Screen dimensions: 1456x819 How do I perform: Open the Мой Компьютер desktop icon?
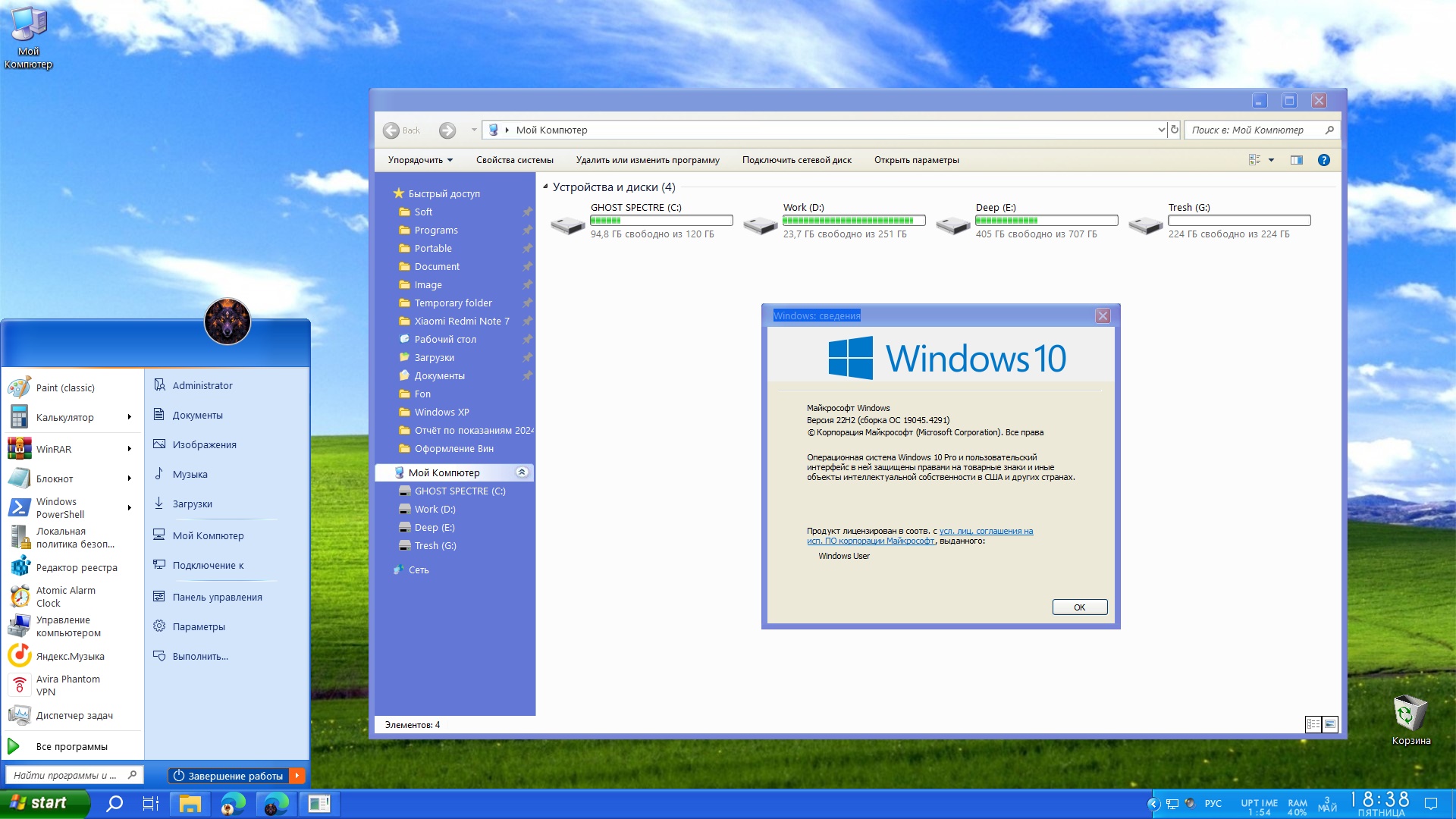click(28, 38)
